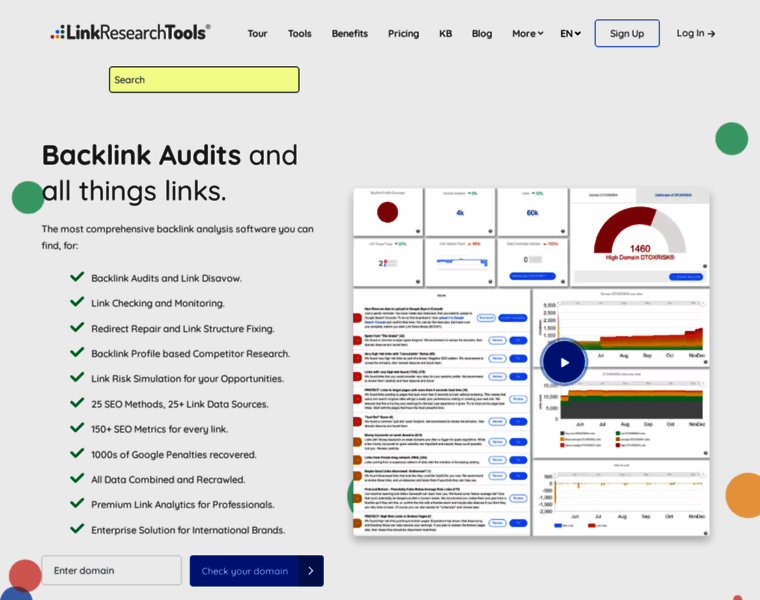Click the Check your domain button
The height and width of the screenshot is (600, 760).
(256, 571)
